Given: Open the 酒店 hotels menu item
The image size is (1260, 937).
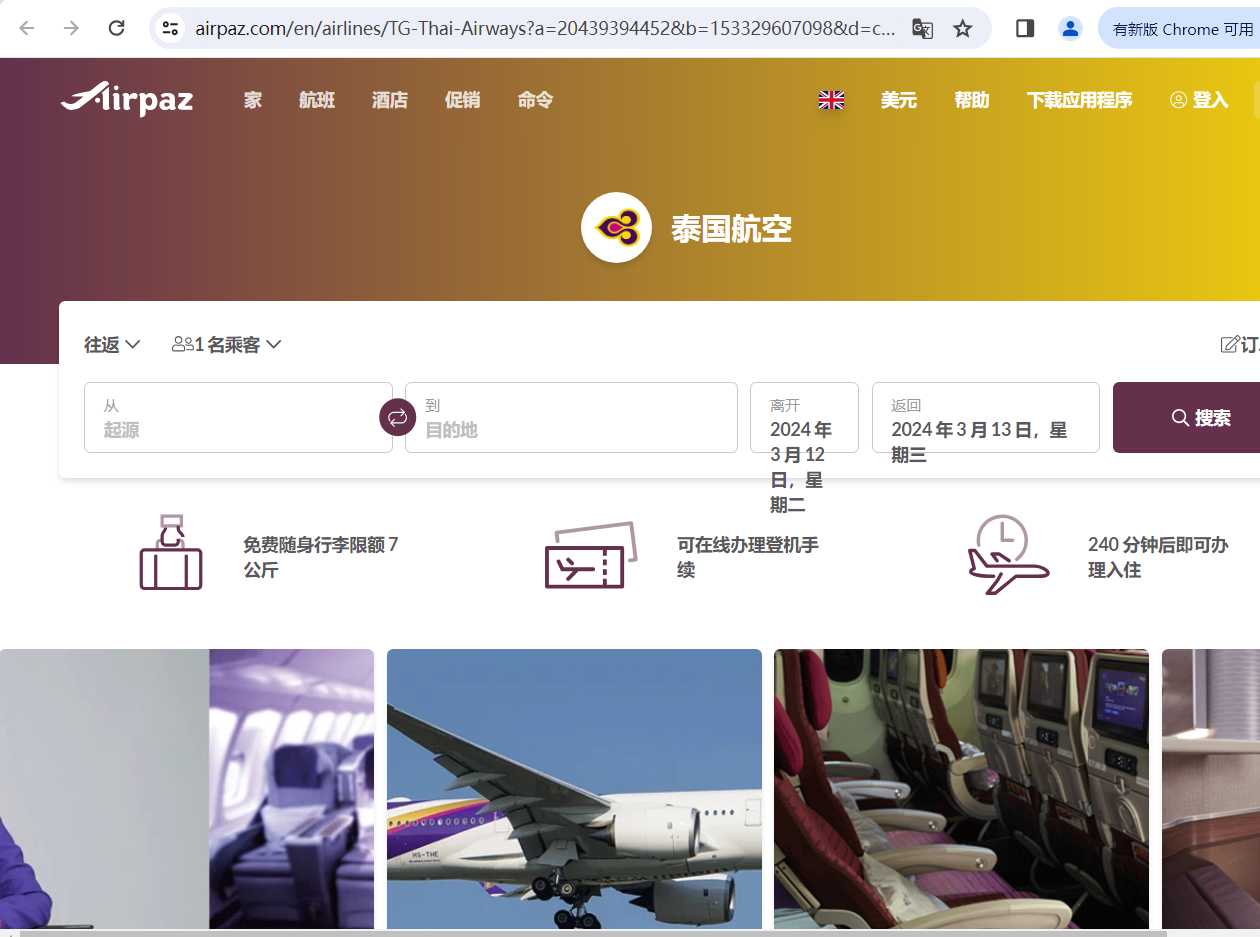Looking at the screenshot, I should pos(390,100).
